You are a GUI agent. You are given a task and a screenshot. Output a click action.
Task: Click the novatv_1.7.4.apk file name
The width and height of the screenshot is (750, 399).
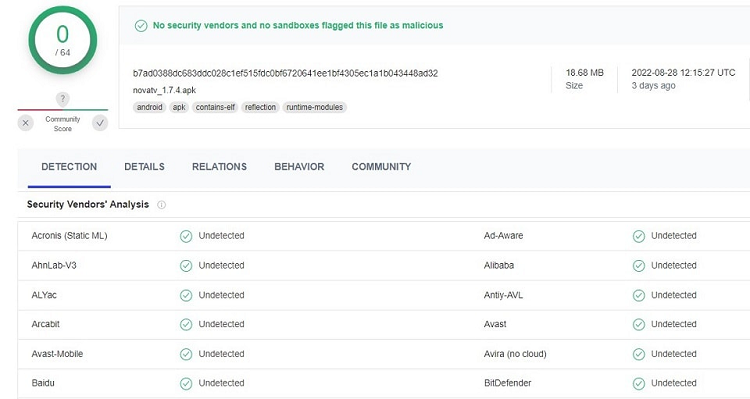coord(165,90)
